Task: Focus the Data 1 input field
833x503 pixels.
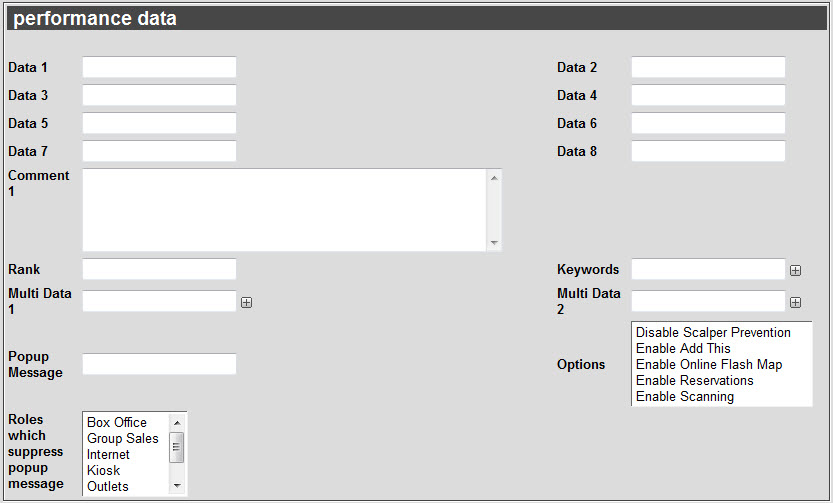Action: 159,67
